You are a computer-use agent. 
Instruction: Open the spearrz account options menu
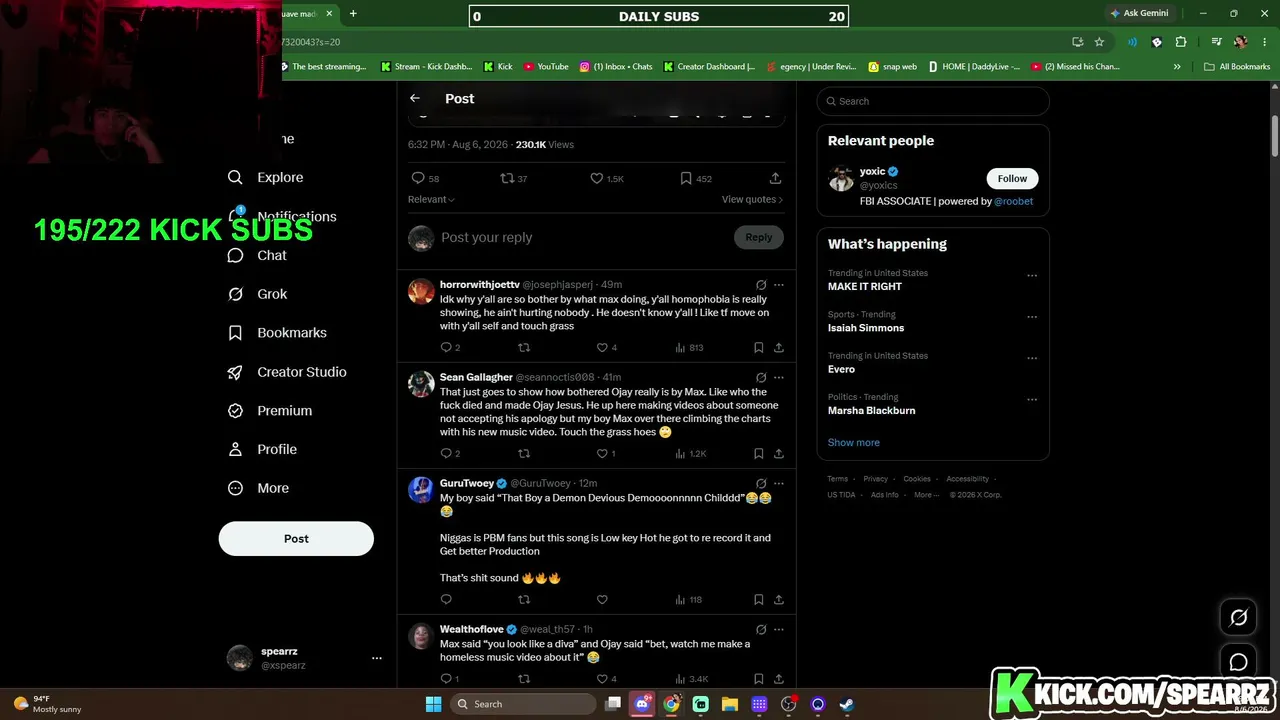[377, 658]
